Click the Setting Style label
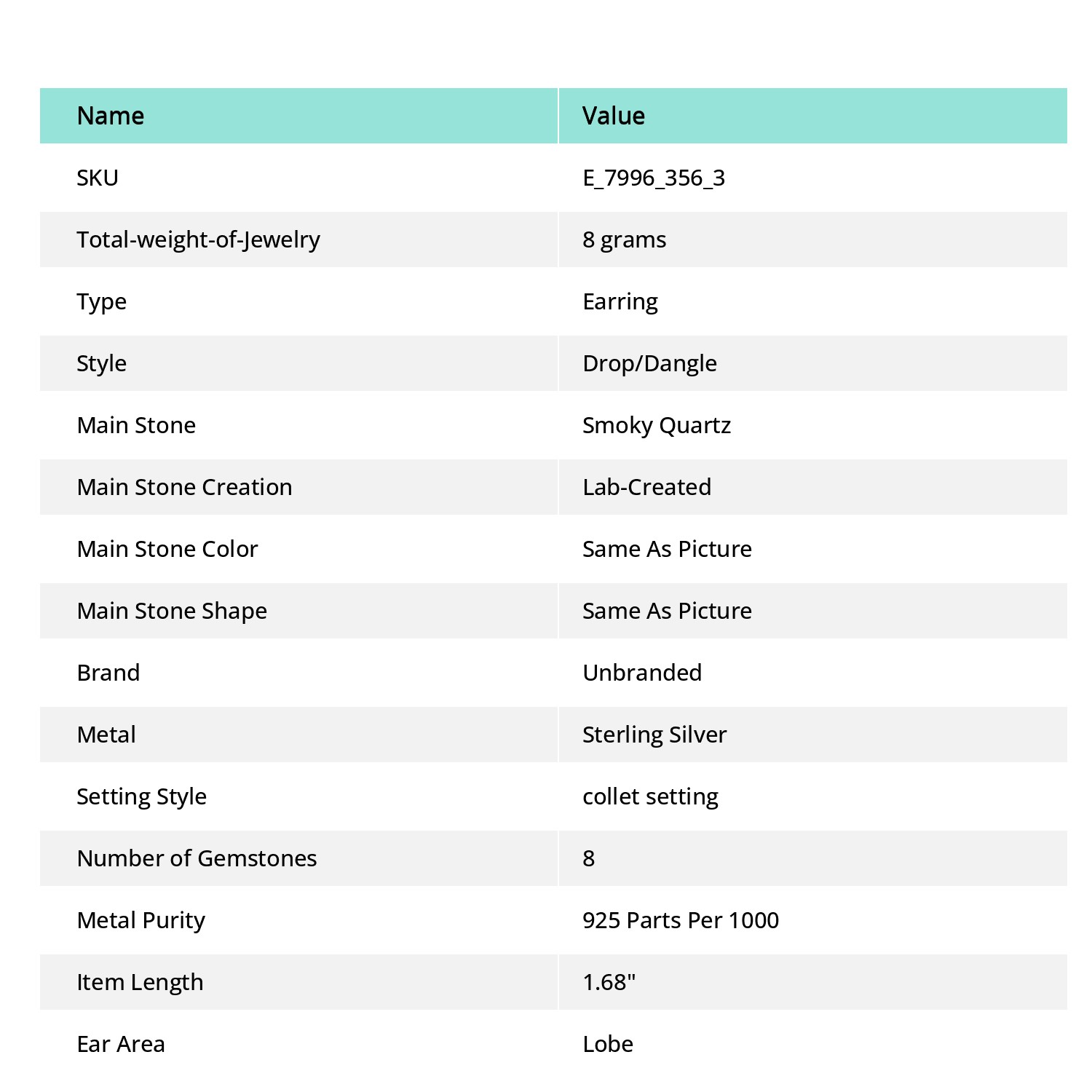 [142, 796]
